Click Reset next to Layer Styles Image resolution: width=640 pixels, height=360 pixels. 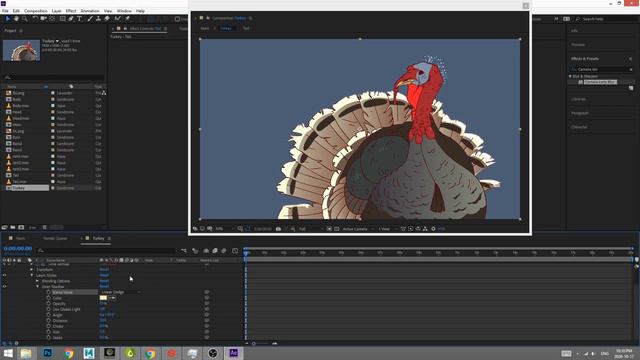pos(104,275)
